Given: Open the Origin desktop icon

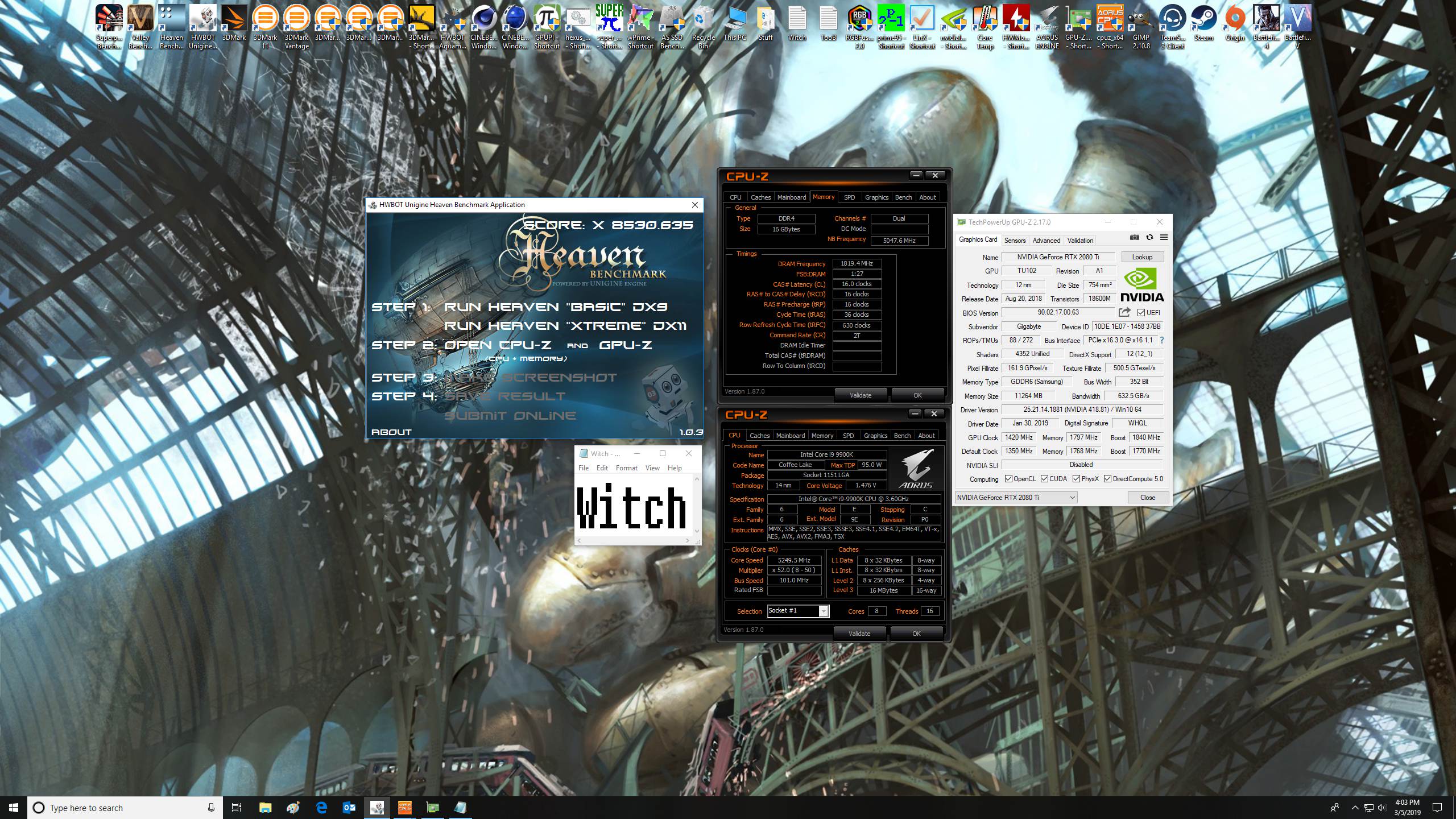Looking at the screenshot, I should pyautogui.click(x=1235, y=23).
